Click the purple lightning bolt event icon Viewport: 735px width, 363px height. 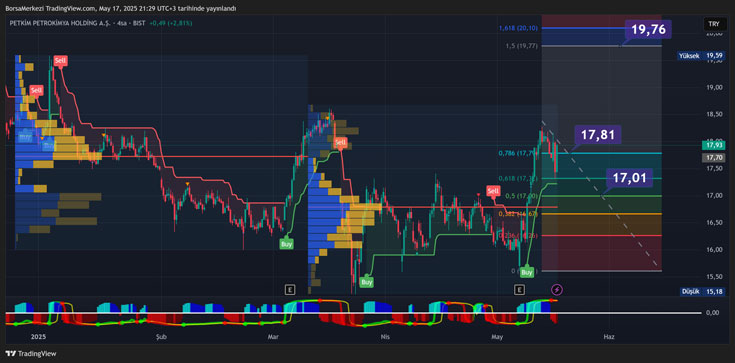coord(556,290)
